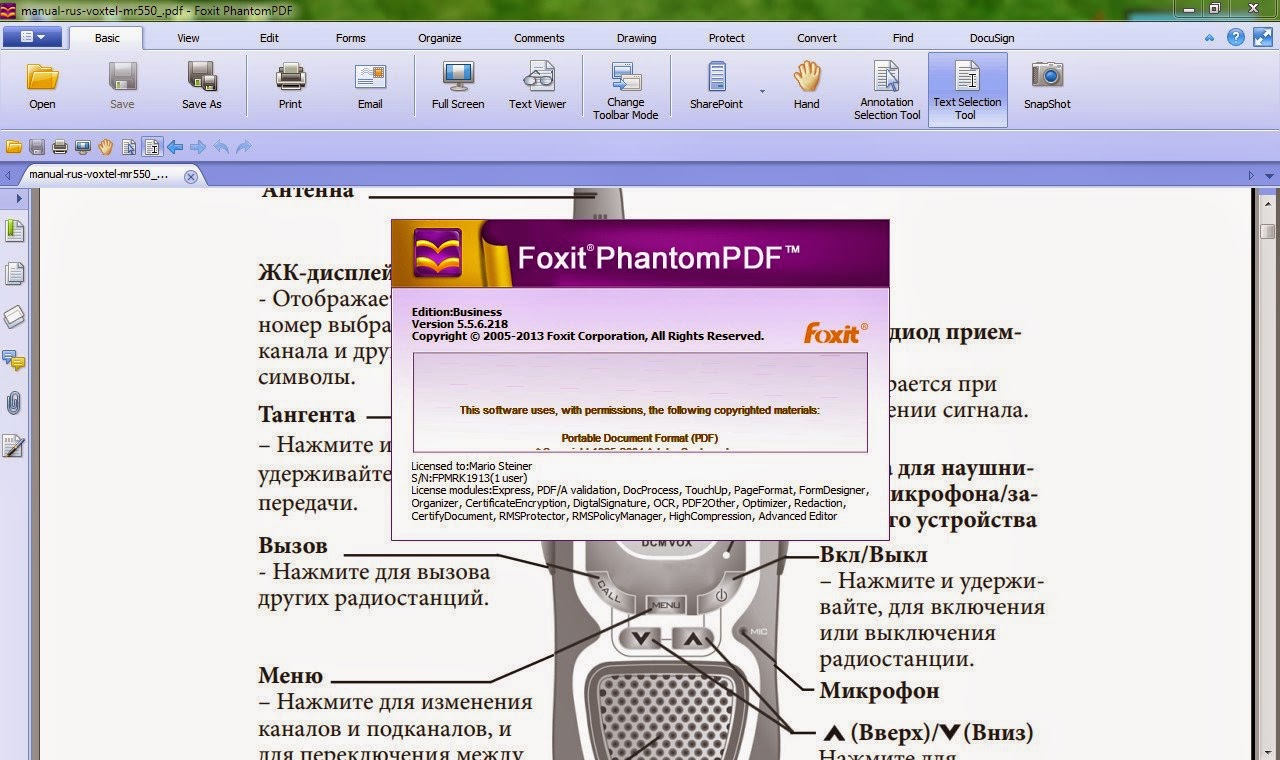Select the Hand tool in the ribbon

point(806,85)
